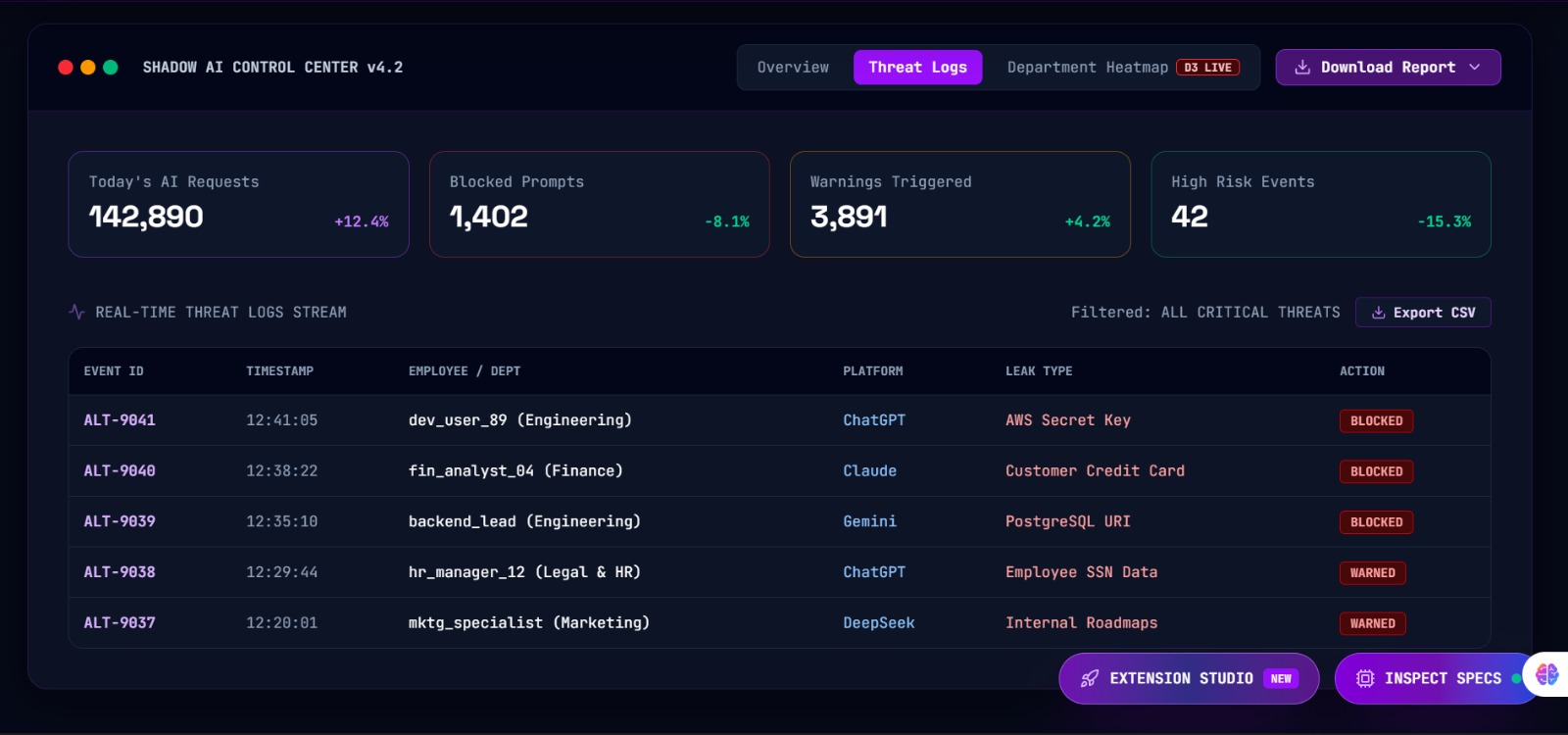
Task: Open event ALT-9040
Action: point(120,471)
